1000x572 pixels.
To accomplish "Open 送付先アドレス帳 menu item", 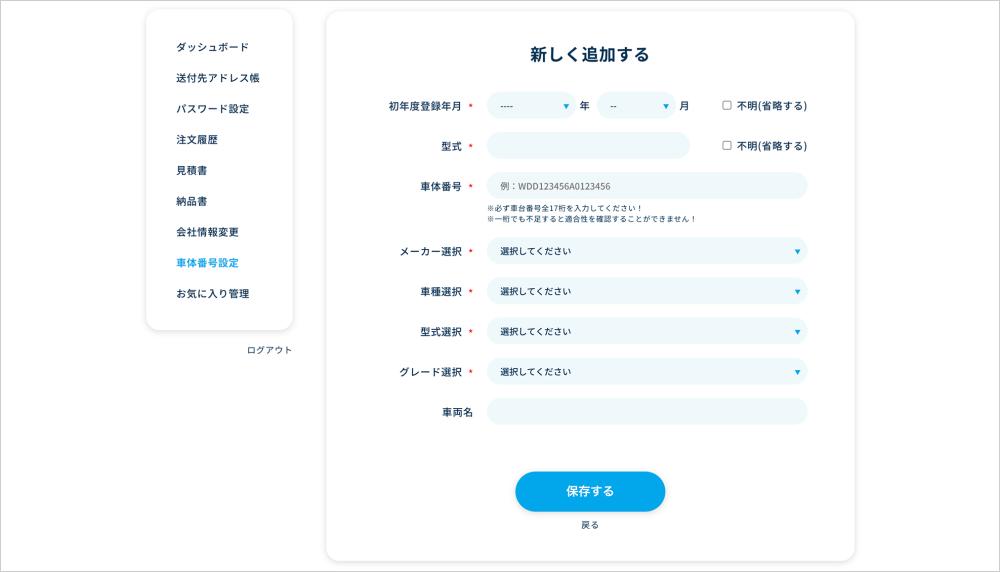I will coord(217,78).
